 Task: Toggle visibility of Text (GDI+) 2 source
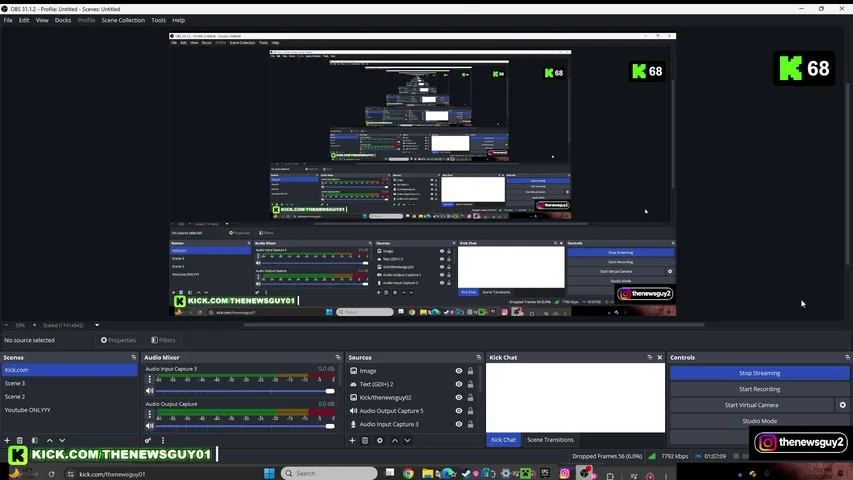(459, 384)
